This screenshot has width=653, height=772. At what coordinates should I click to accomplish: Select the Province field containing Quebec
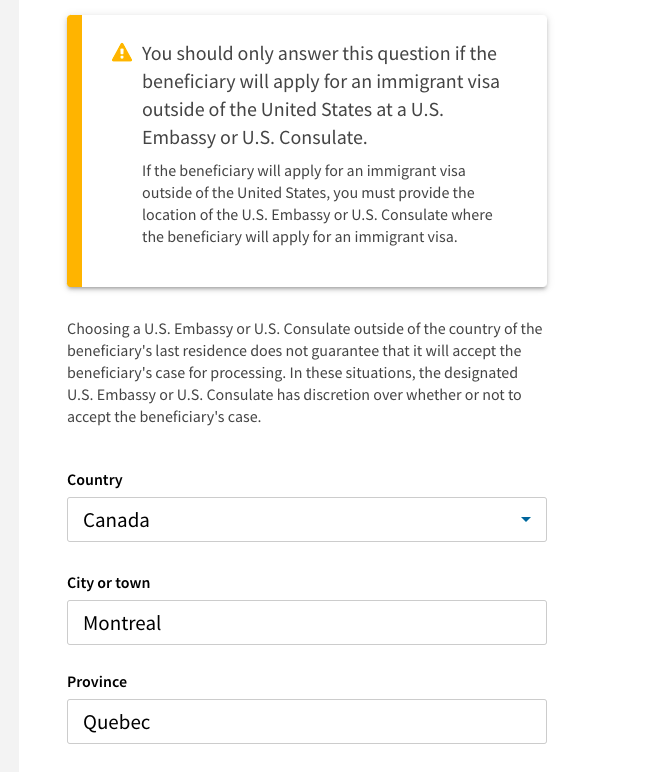click(307, 721)
